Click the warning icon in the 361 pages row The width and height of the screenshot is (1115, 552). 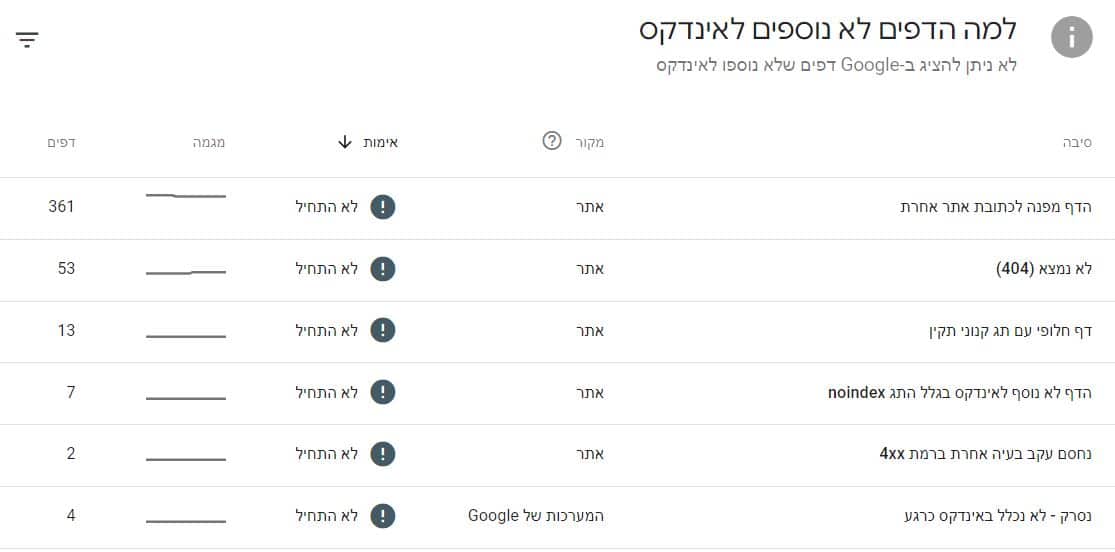383,207
